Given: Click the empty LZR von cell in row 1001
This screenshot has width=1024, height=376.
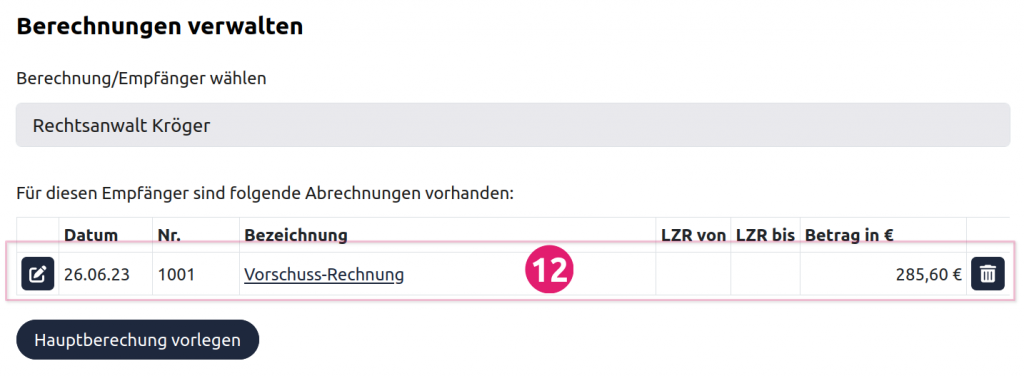Looking at the screenshot, I should (693, 274).
